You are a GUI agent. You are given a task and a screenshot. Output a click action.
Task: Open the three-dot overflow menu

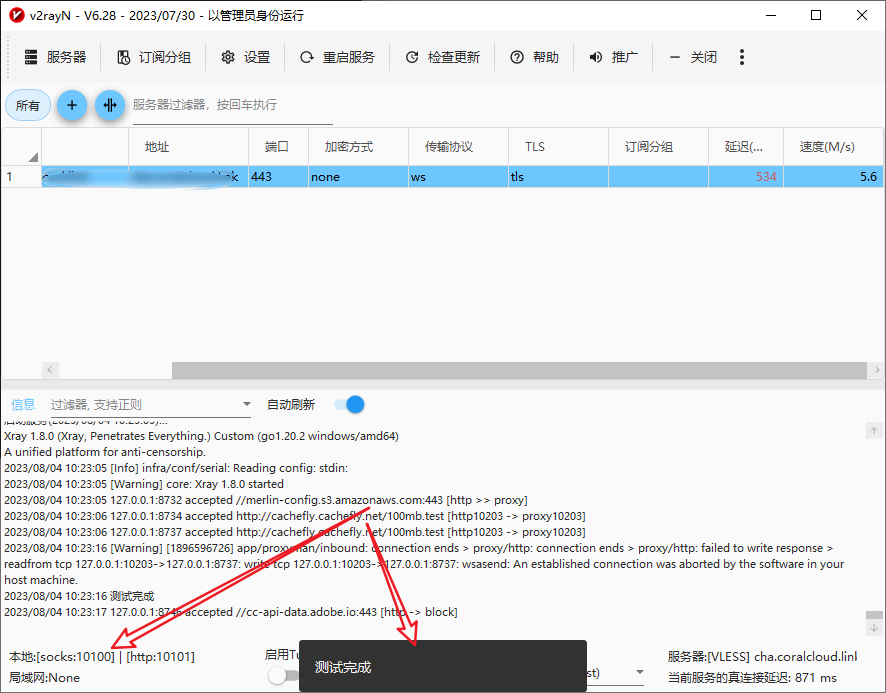[742, 57]
